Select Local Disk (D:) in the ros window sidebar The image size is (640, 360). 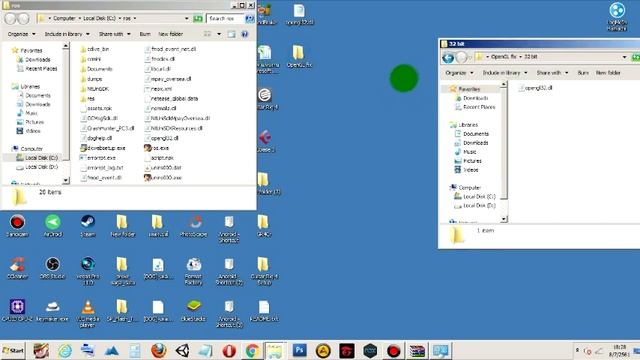[38, 167]
